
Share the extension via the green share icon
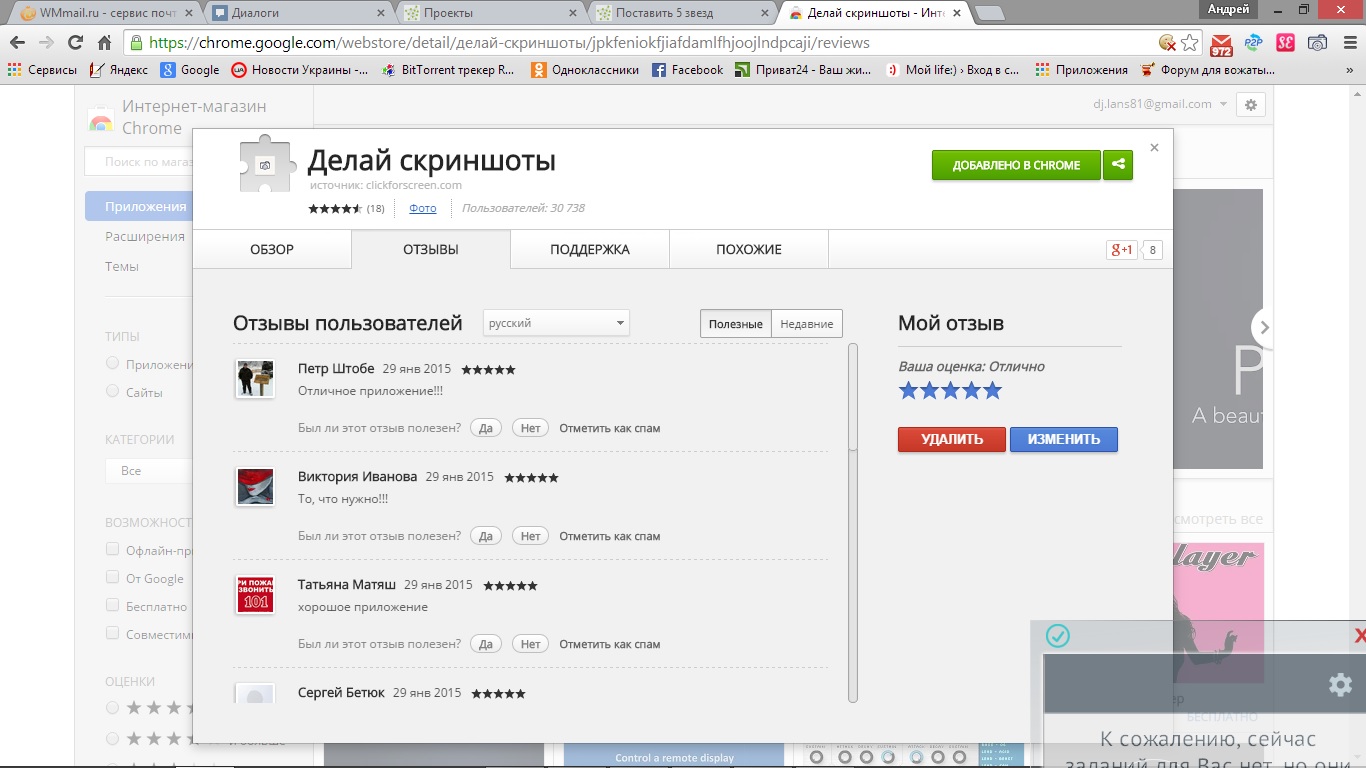coord(1118,165)
